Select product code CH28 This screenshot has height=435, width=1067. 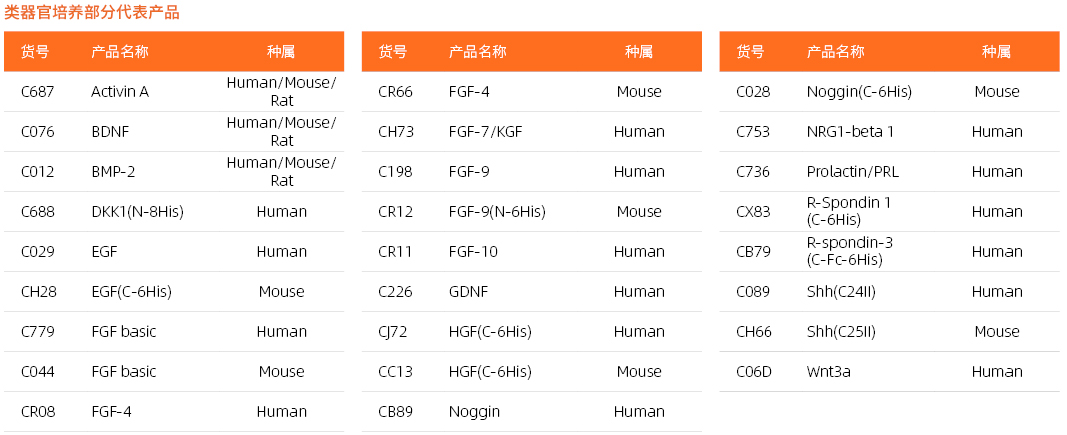(x=38, y=292)
